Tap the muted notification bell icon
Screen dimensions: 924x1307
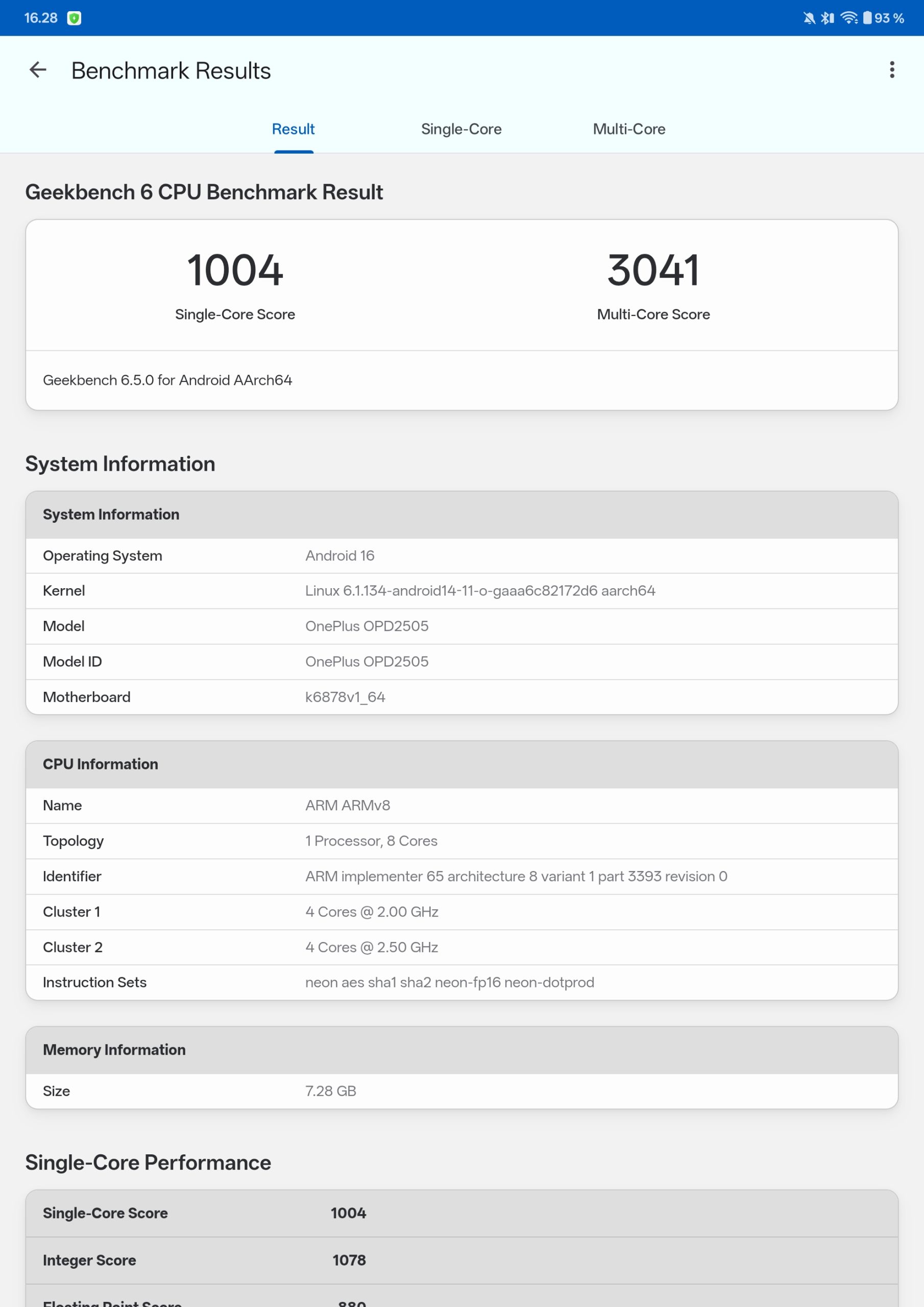click(809, 18)
